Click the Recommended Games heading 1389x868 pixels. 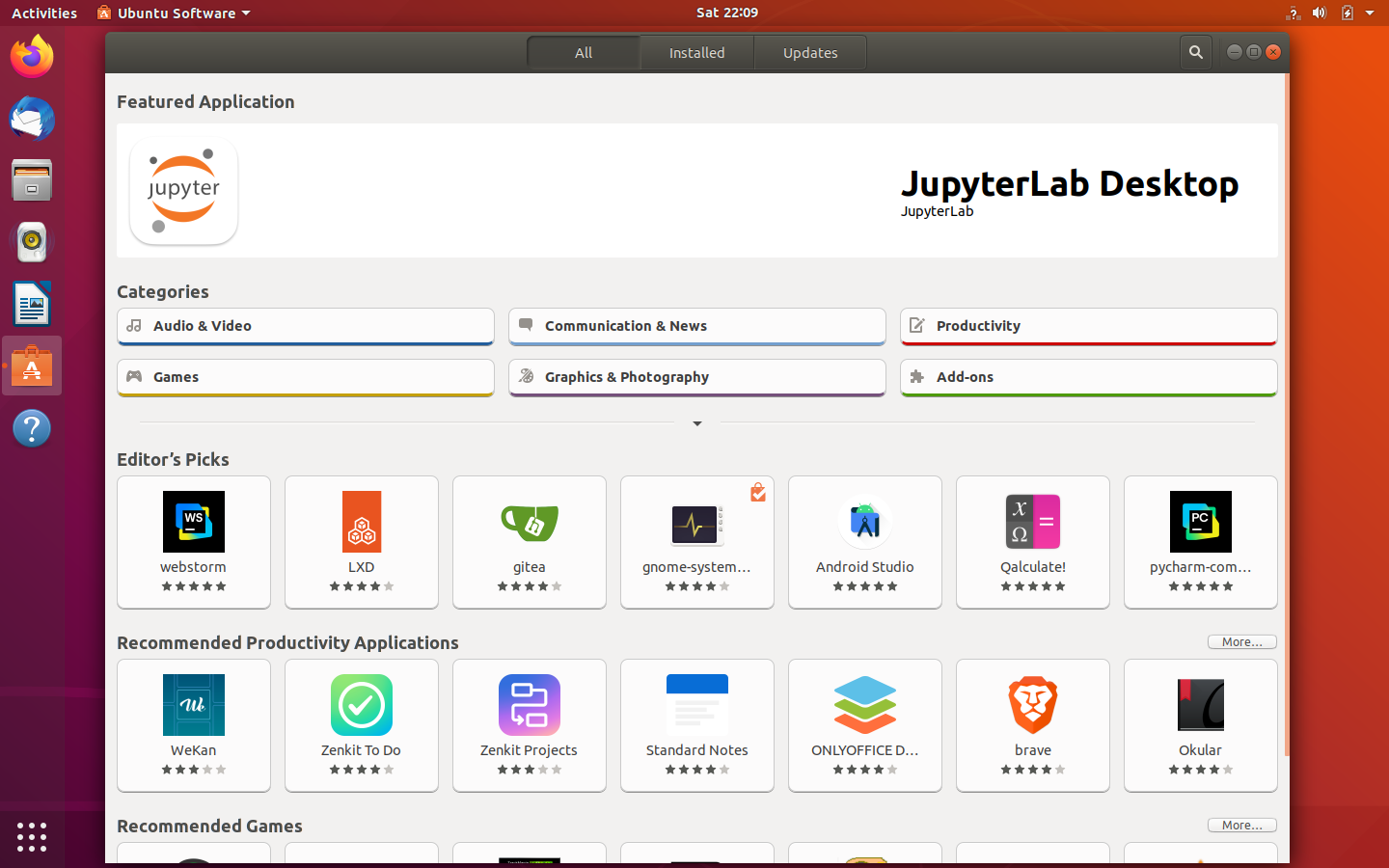pyautogui.click(x=209, y=827)
